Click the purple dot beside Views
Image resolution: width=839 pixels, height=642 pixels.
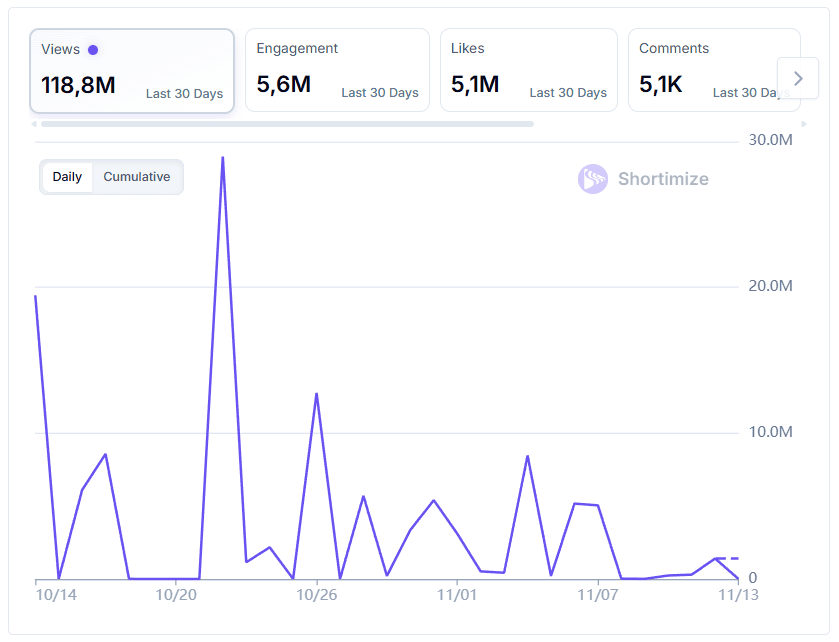[93, 49]
